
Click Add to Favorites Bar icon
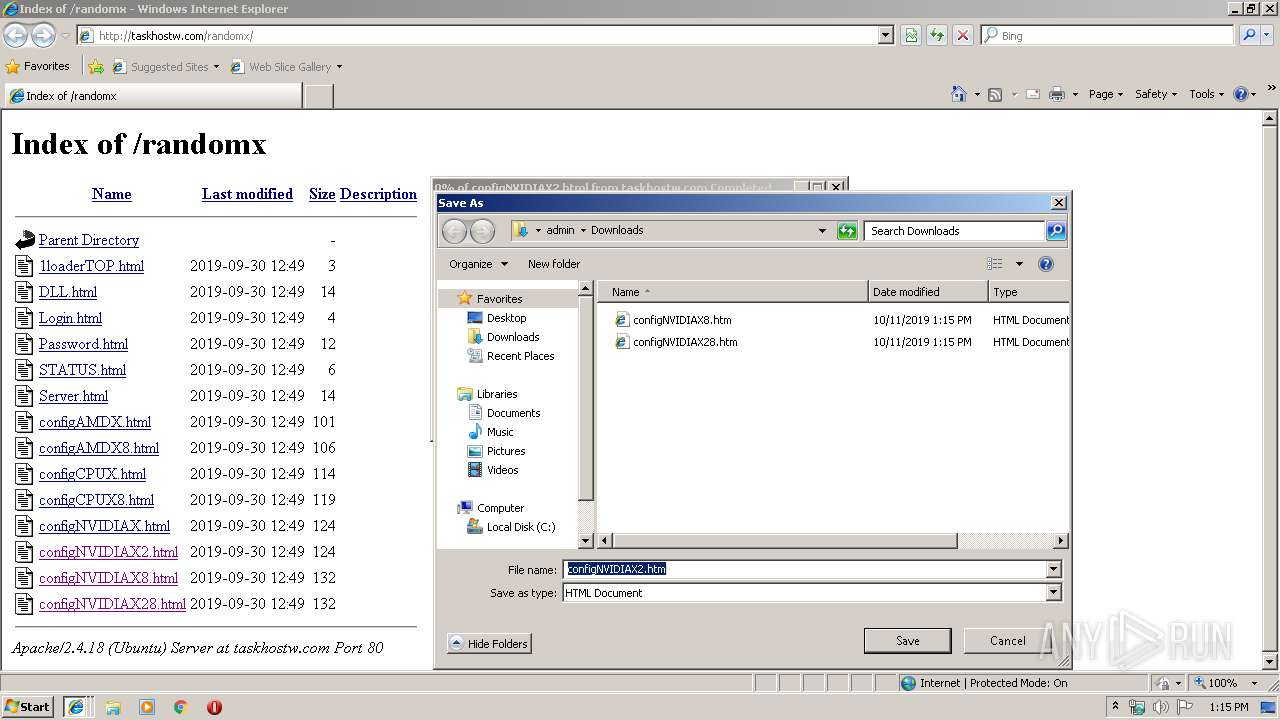click(96, 67)
